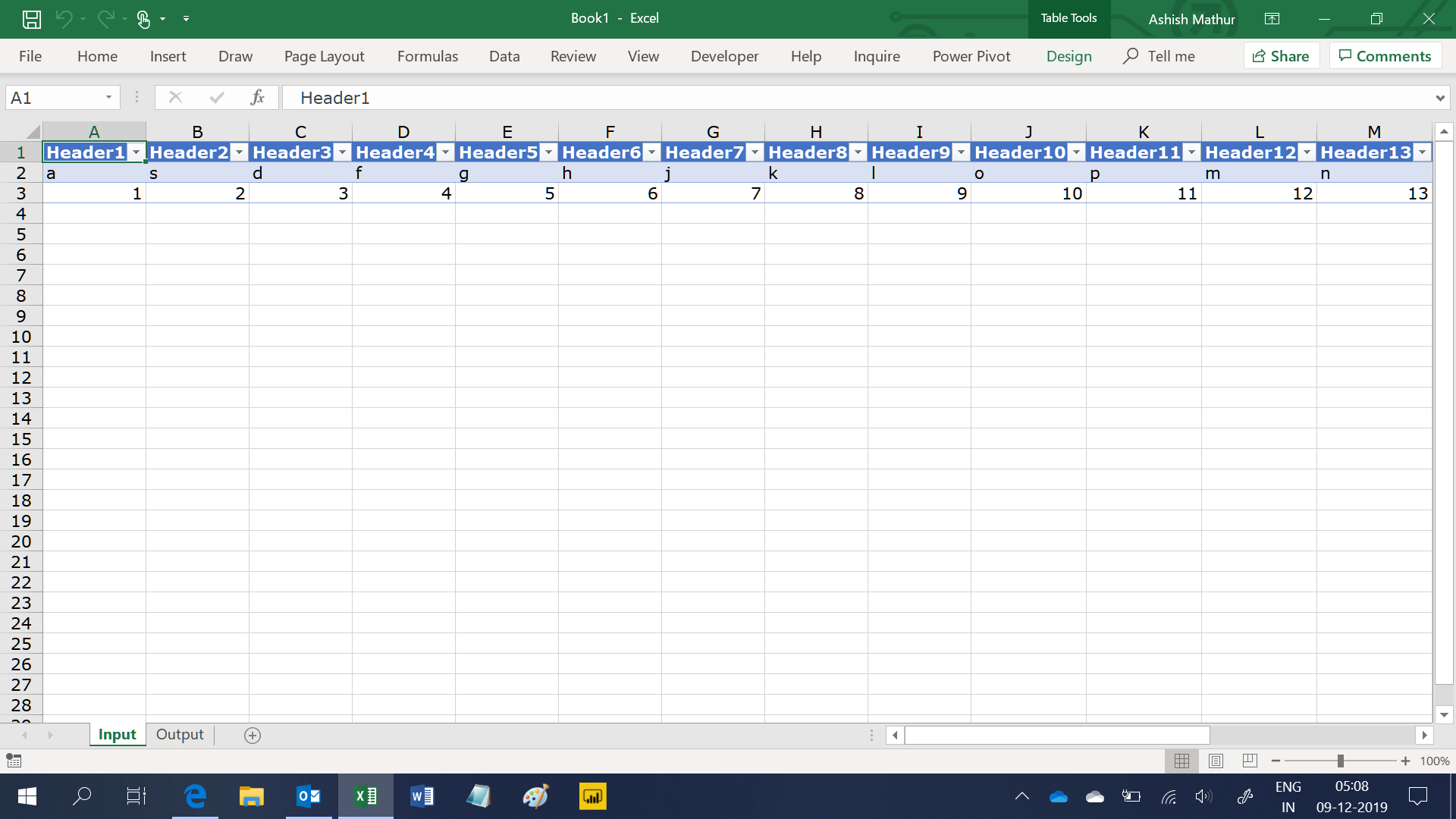Open the Formulas ribbon tab
Viewport: 1456px width, 819px height.
click(x=428, y=56)
